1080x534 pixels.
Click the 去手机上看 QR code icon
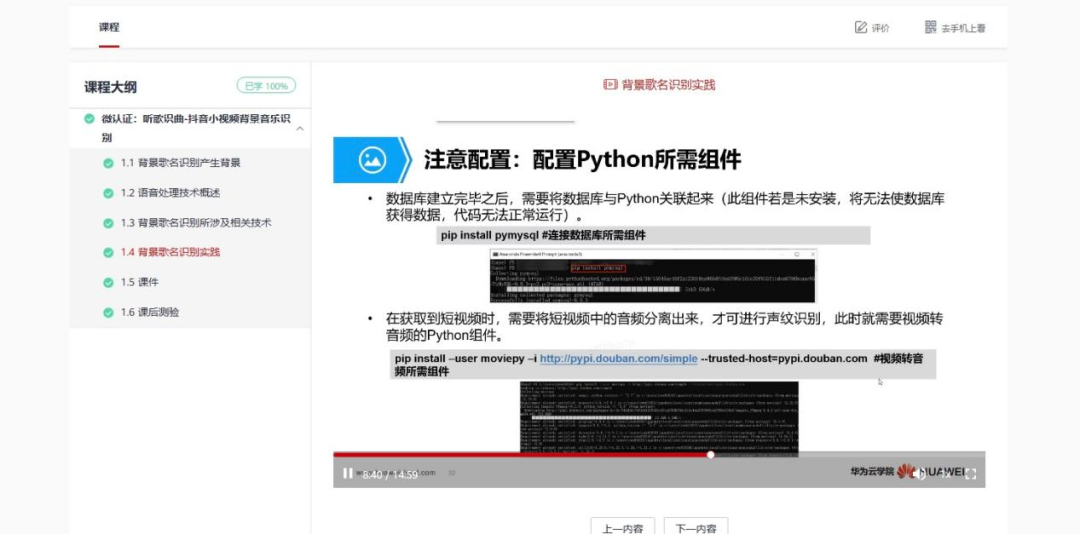(x=931, y=28)
